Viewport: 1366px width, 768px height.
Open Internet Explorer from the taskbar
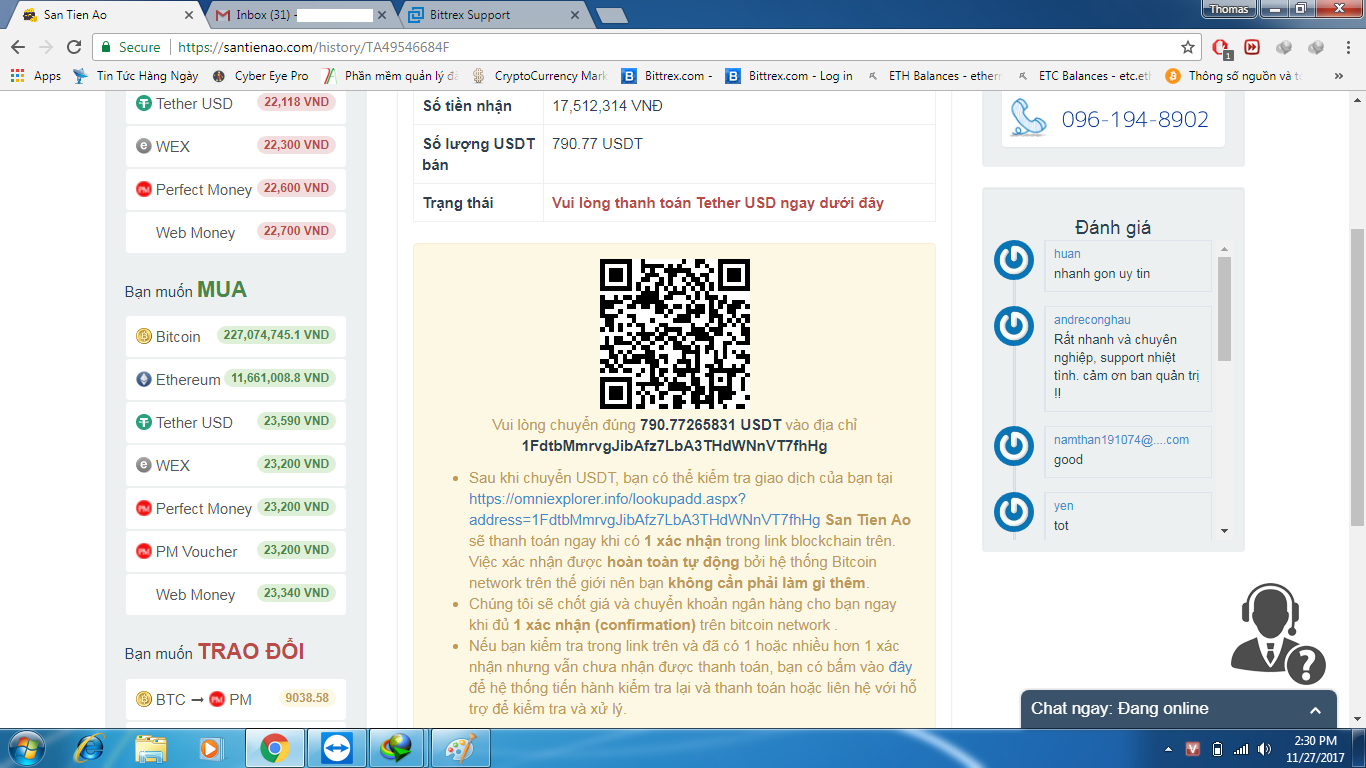(89, 748)
